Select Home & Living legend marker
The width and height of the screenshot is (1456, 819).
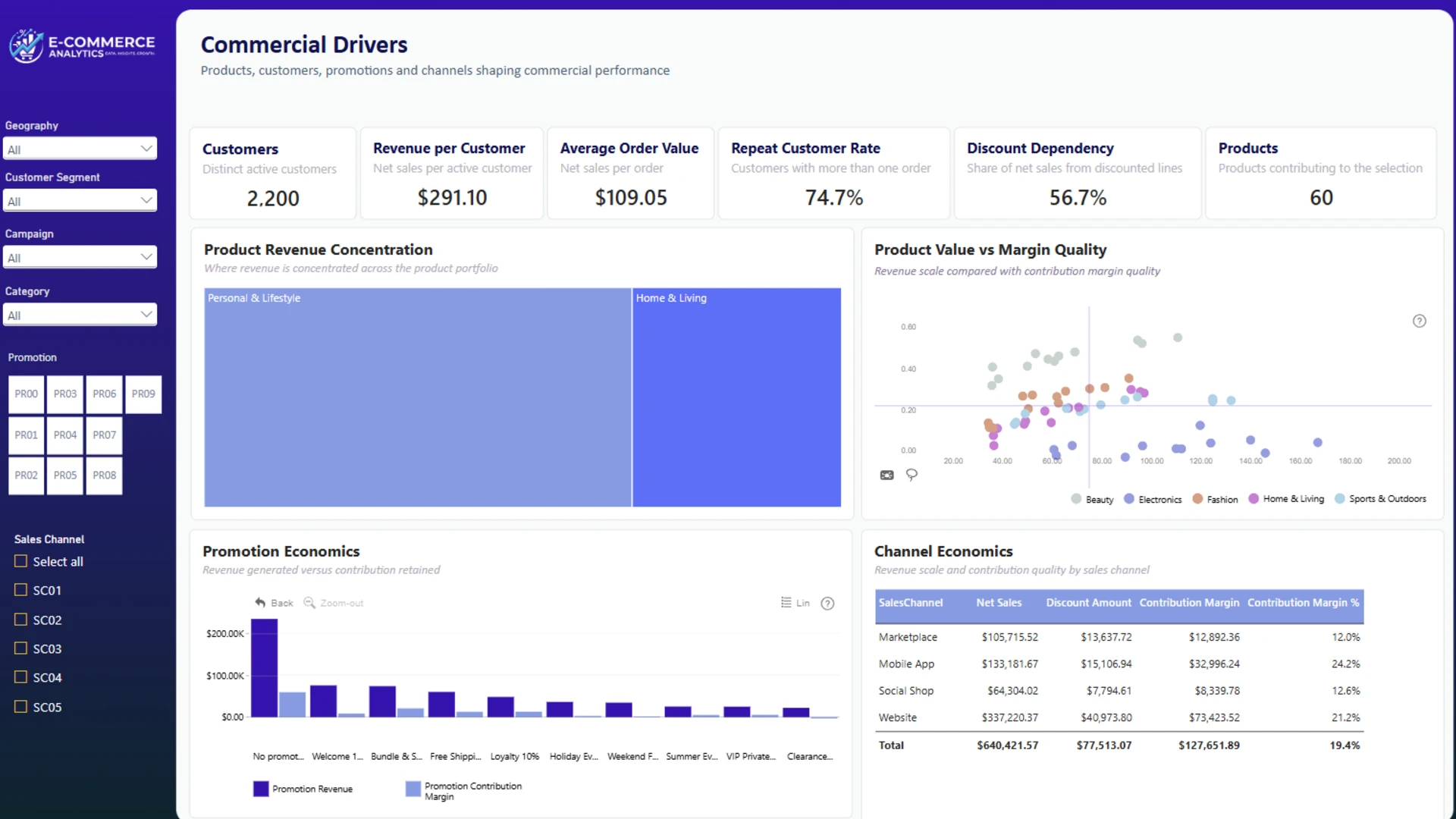click(x=1254, y=499)
